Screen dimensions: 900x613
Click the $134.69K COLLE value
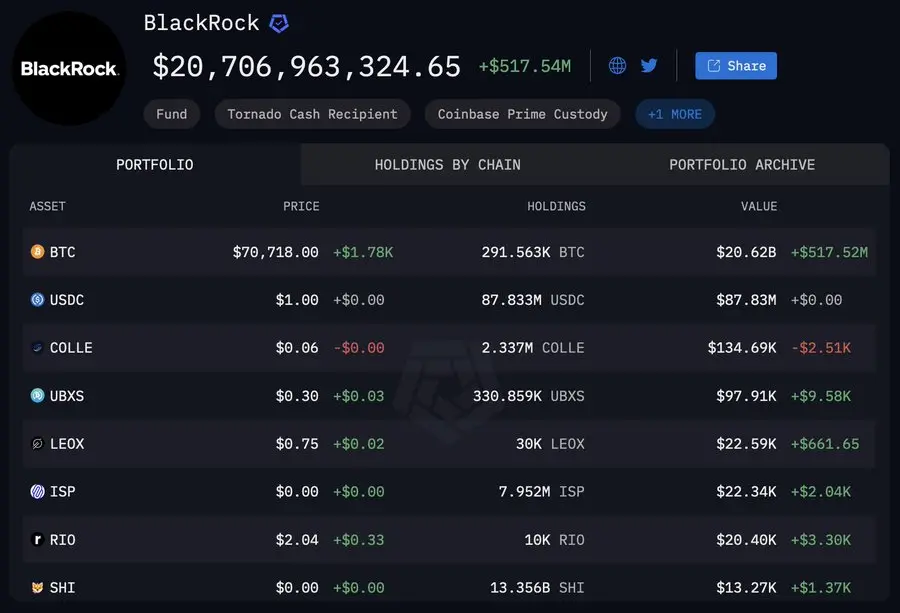(742, 348)
